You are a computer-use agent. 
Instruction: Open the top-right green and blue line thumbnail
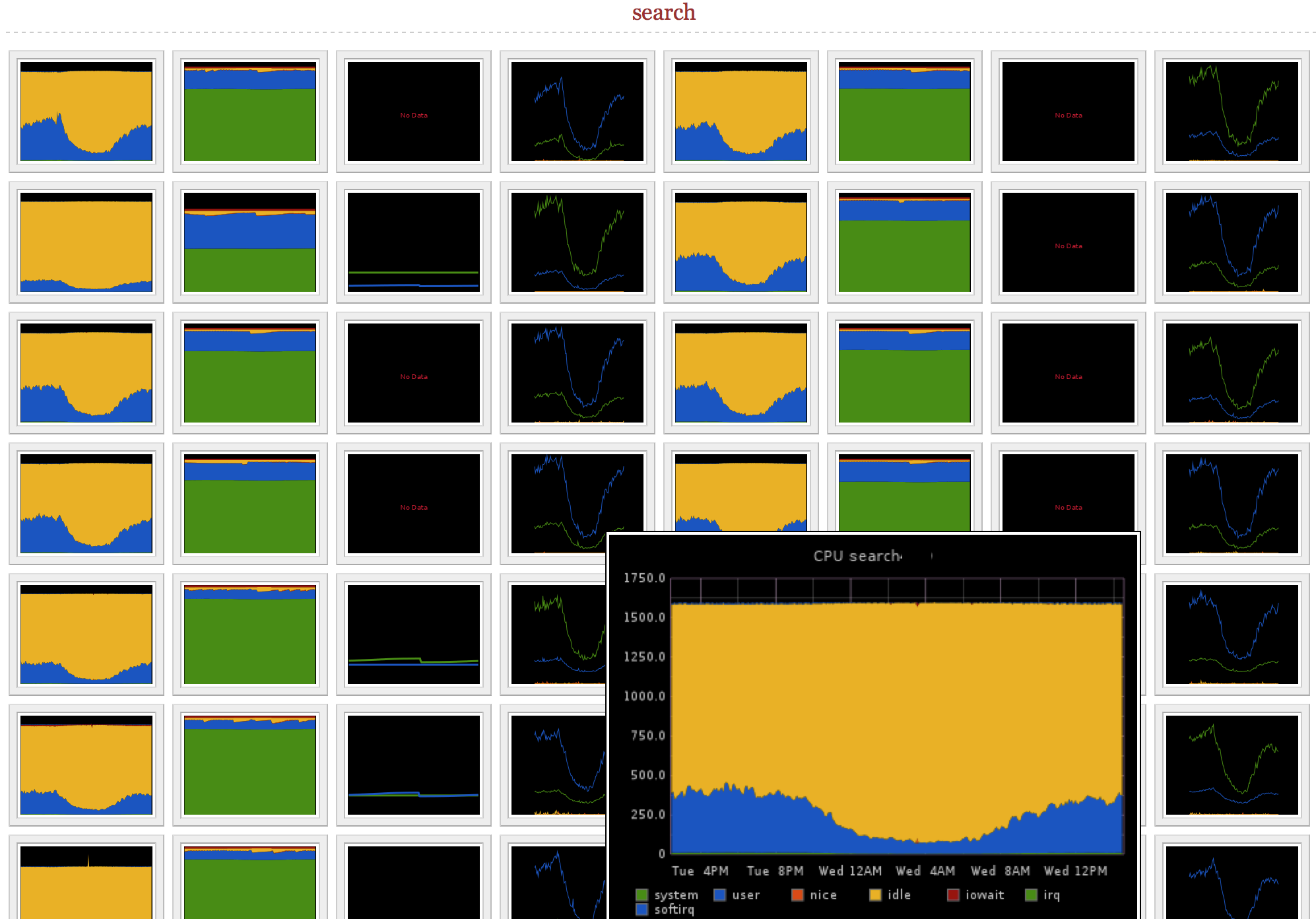(1232, 112)
